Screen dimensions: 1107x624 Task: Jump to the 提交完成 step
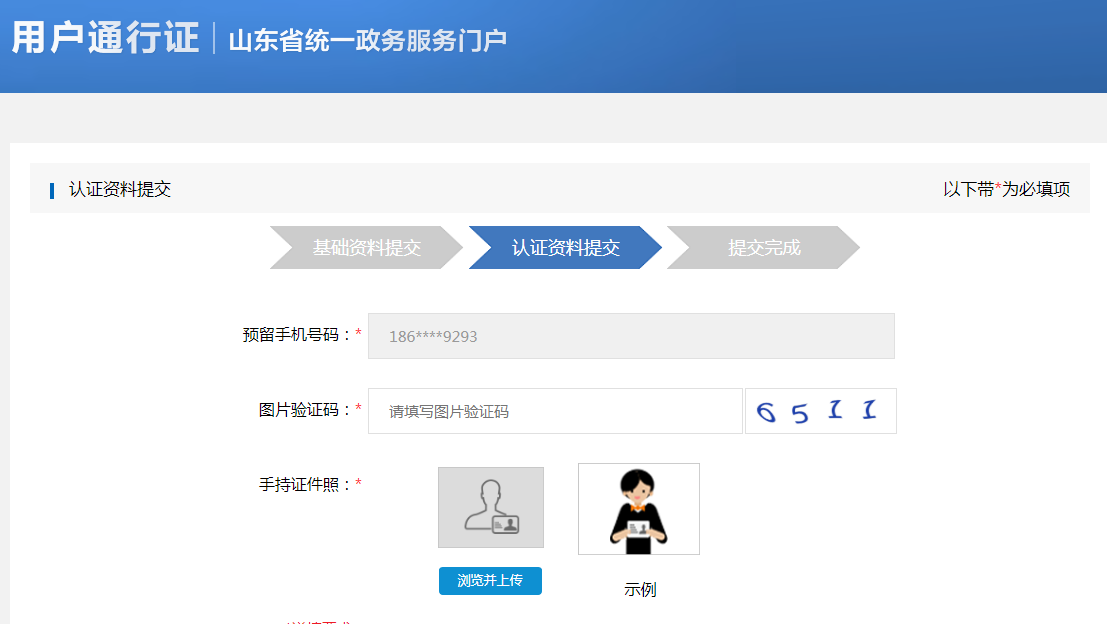763,248
